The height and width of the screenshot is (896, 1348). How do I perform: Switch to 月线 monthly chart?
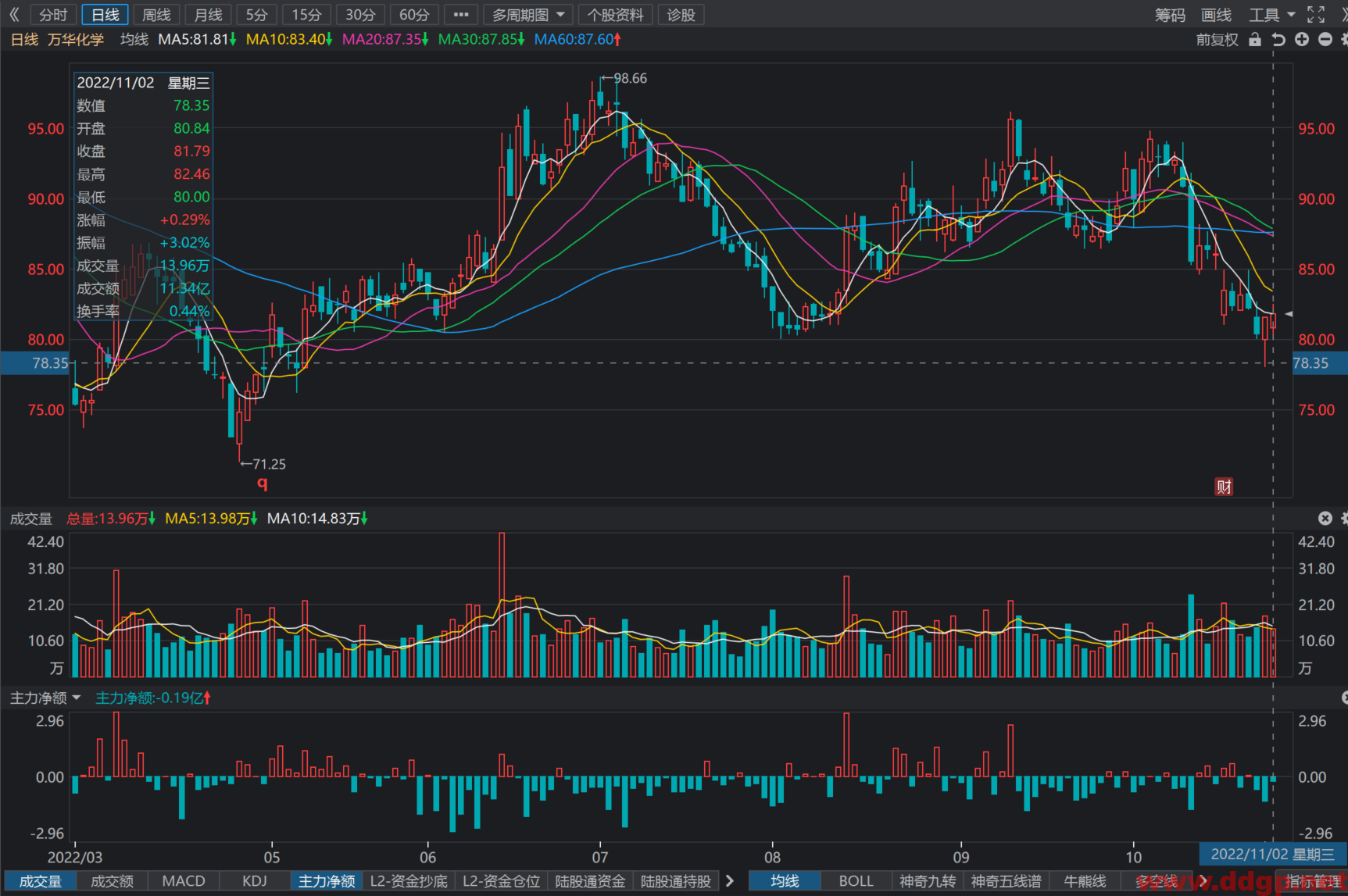[209, 15]
